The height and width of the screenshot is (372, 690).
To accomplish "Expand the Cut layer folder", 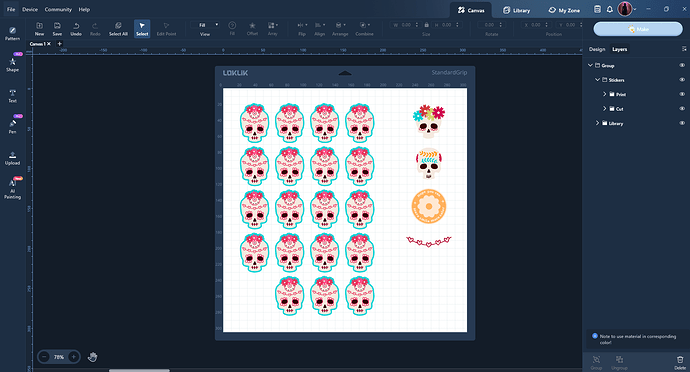I will coord(604,108).
